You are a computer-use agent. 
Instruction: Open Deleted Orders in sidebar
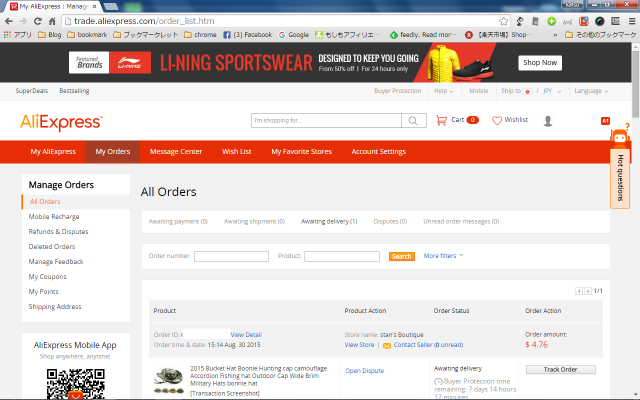(52, 247)
